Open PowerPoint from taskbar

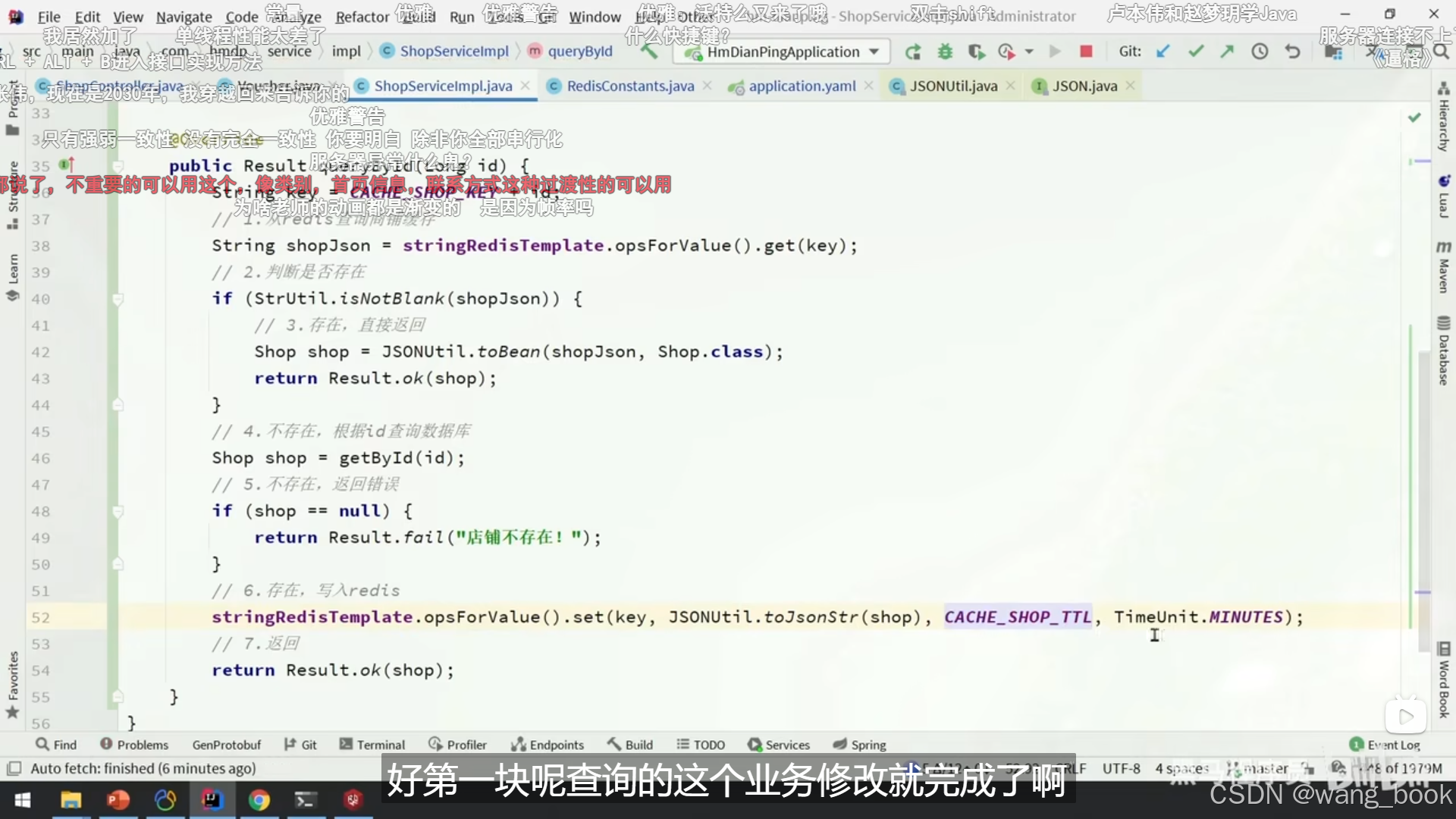(118, 800)
